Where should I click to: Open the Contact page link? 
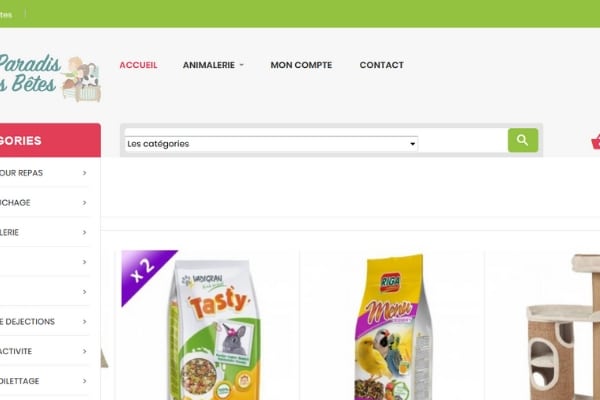(x=382, y=65)
